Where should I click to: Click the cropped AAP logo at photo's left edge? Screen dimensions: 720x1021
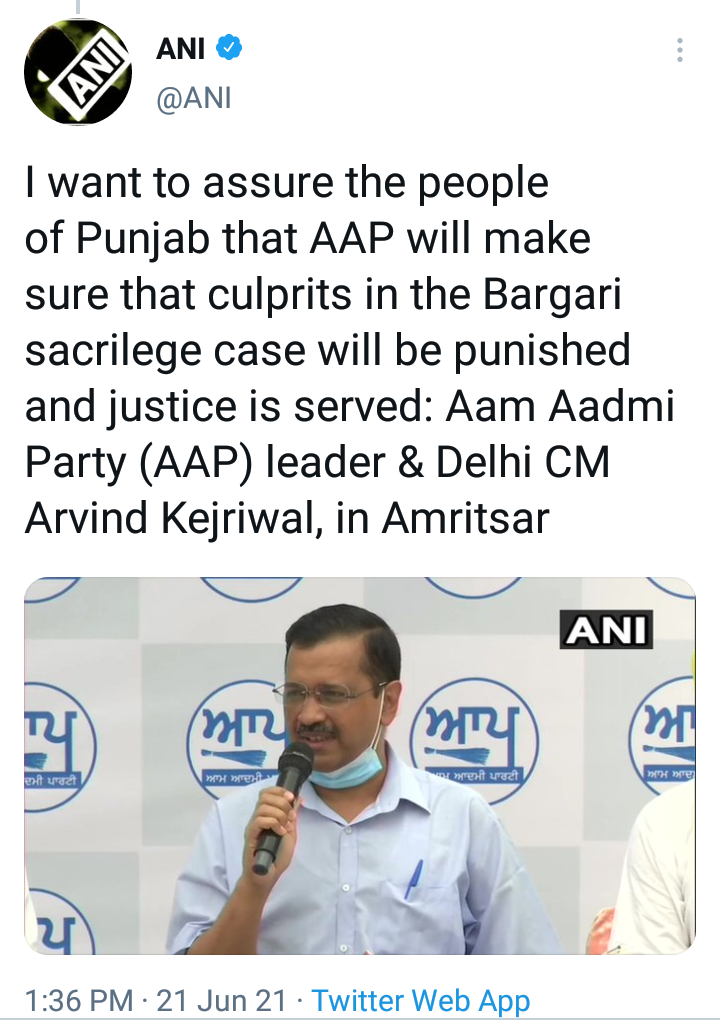click(60, 747)
